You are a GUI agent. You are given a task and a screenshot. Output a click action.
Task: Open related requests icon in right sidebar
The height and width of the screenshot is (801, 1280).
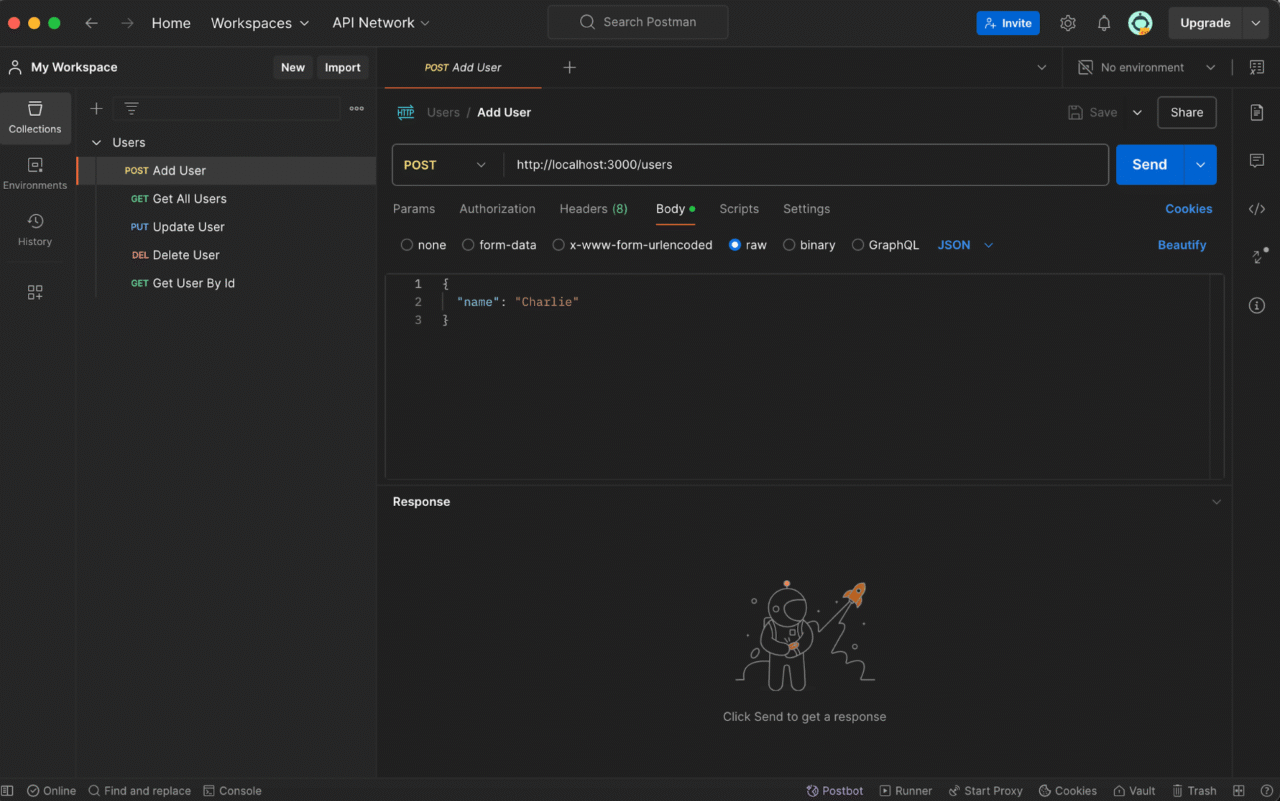(x=1258, y=256)
